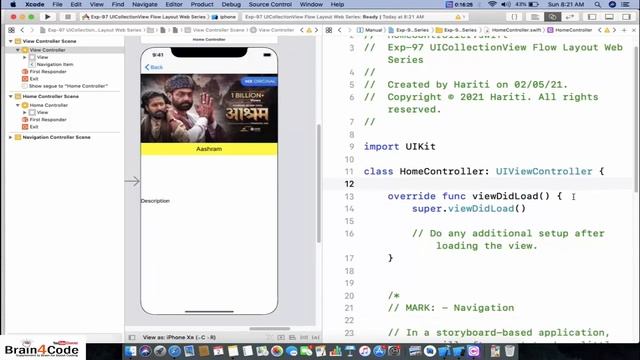Viewport: 640px width, 360px height.
Task: Select the yellow Aashram label in canvas
Action: 209,149
